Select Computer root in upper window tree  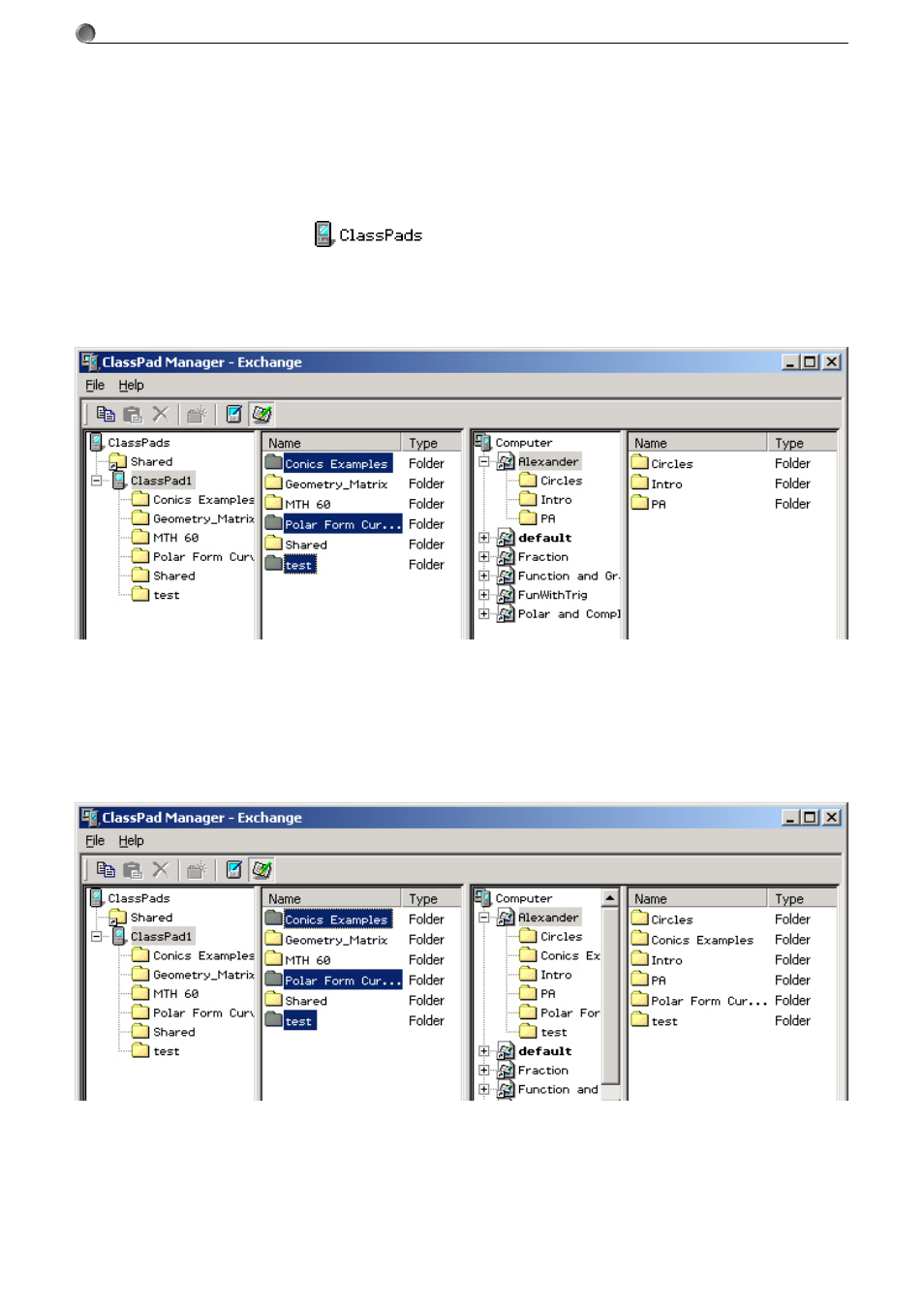(524, 443)
